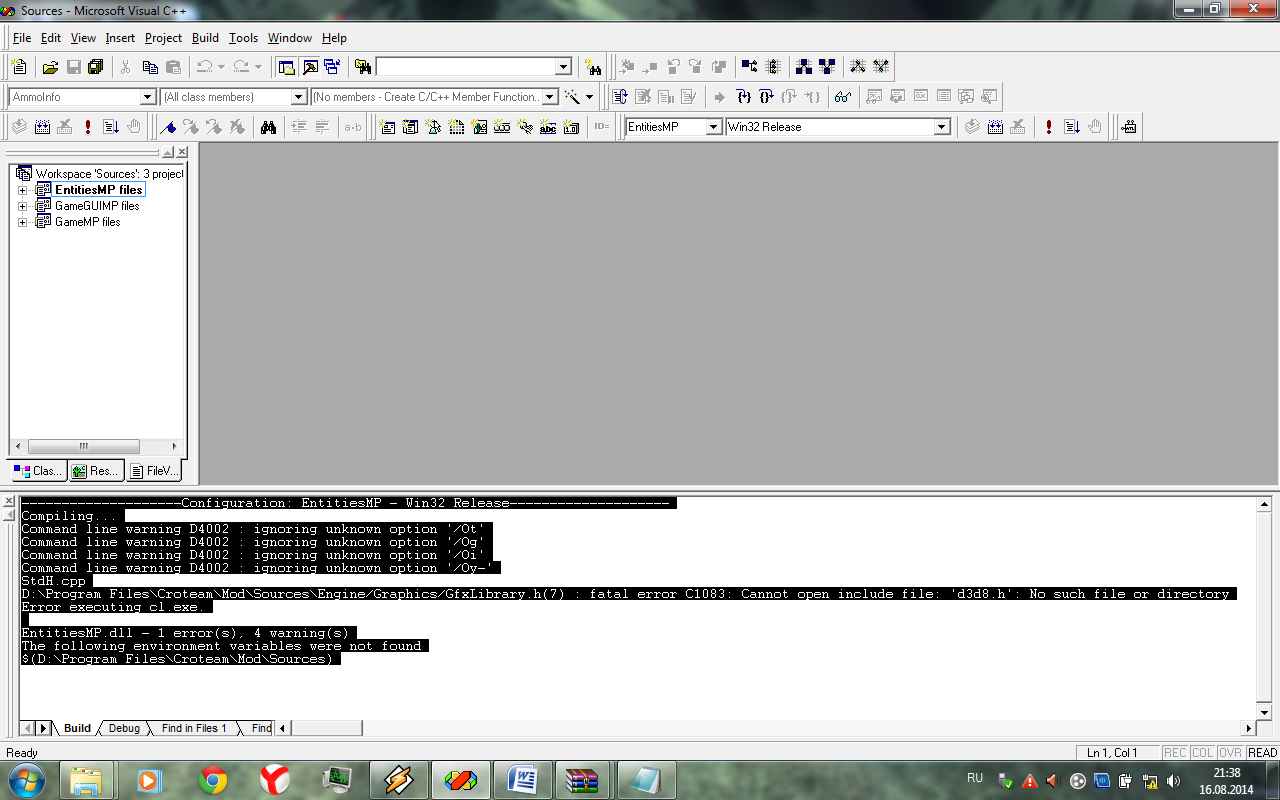Click the Go icon in left build minibar

[x=111, y=127]
